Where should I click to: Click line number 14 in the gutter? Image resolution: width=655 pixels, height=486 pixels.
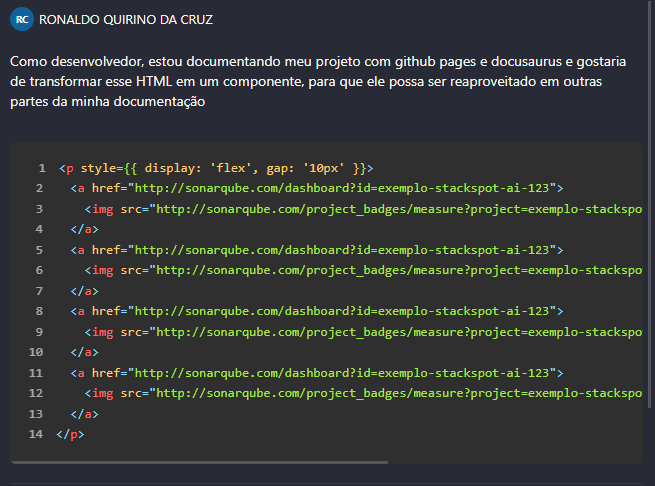pyautogui.click(x=36, y=434)
